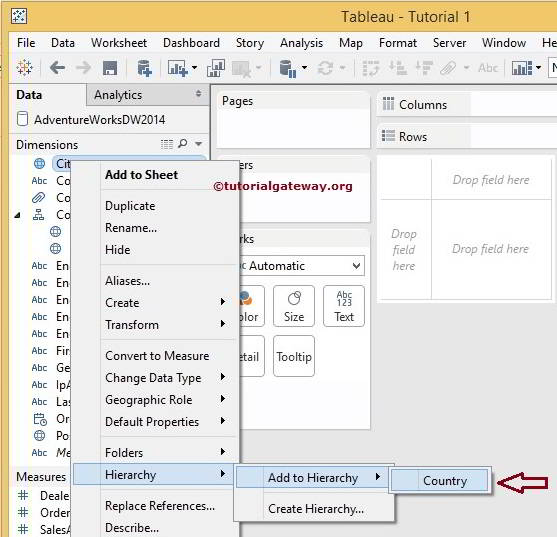Save the workbook with the floppy disk icon
Screen dimensions: 557x537
click(110, 67)
